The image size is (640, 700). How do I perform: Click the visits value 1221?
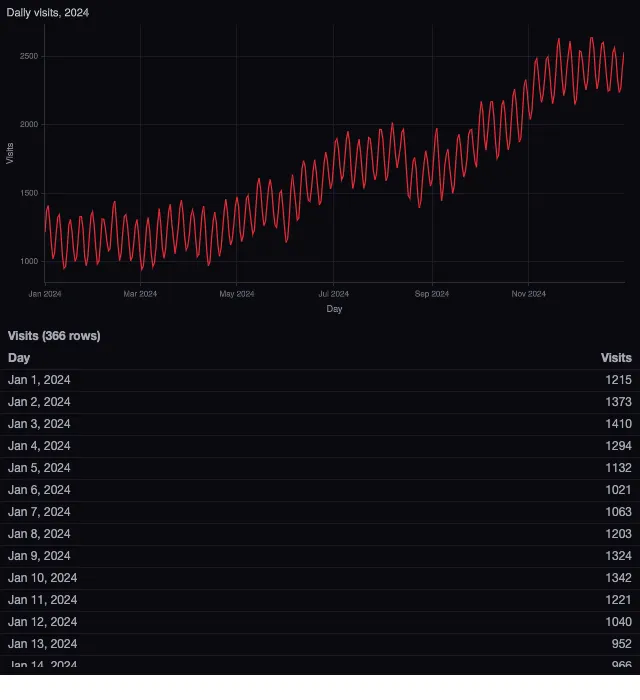pyautogui.click(x=618, y=600)
